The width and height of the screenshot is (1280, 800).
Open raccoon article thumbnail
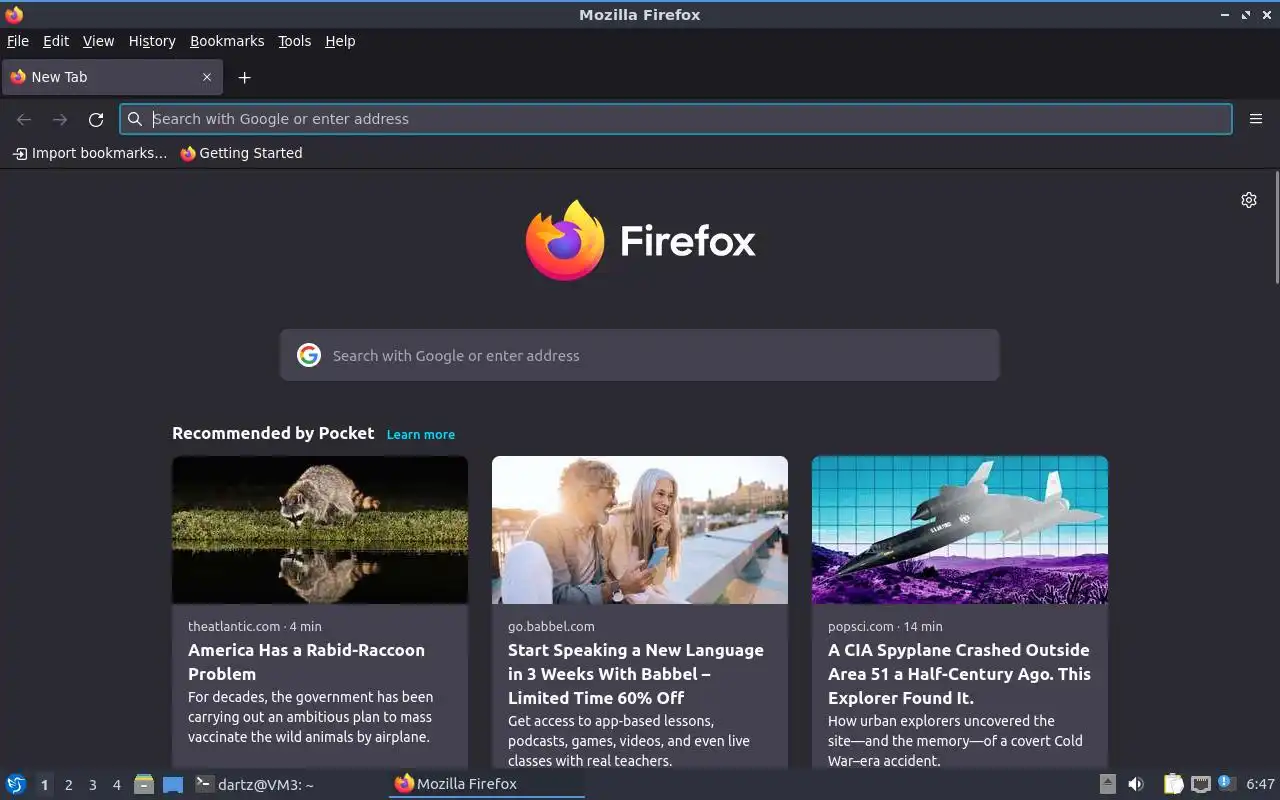(x=320, y=530)
